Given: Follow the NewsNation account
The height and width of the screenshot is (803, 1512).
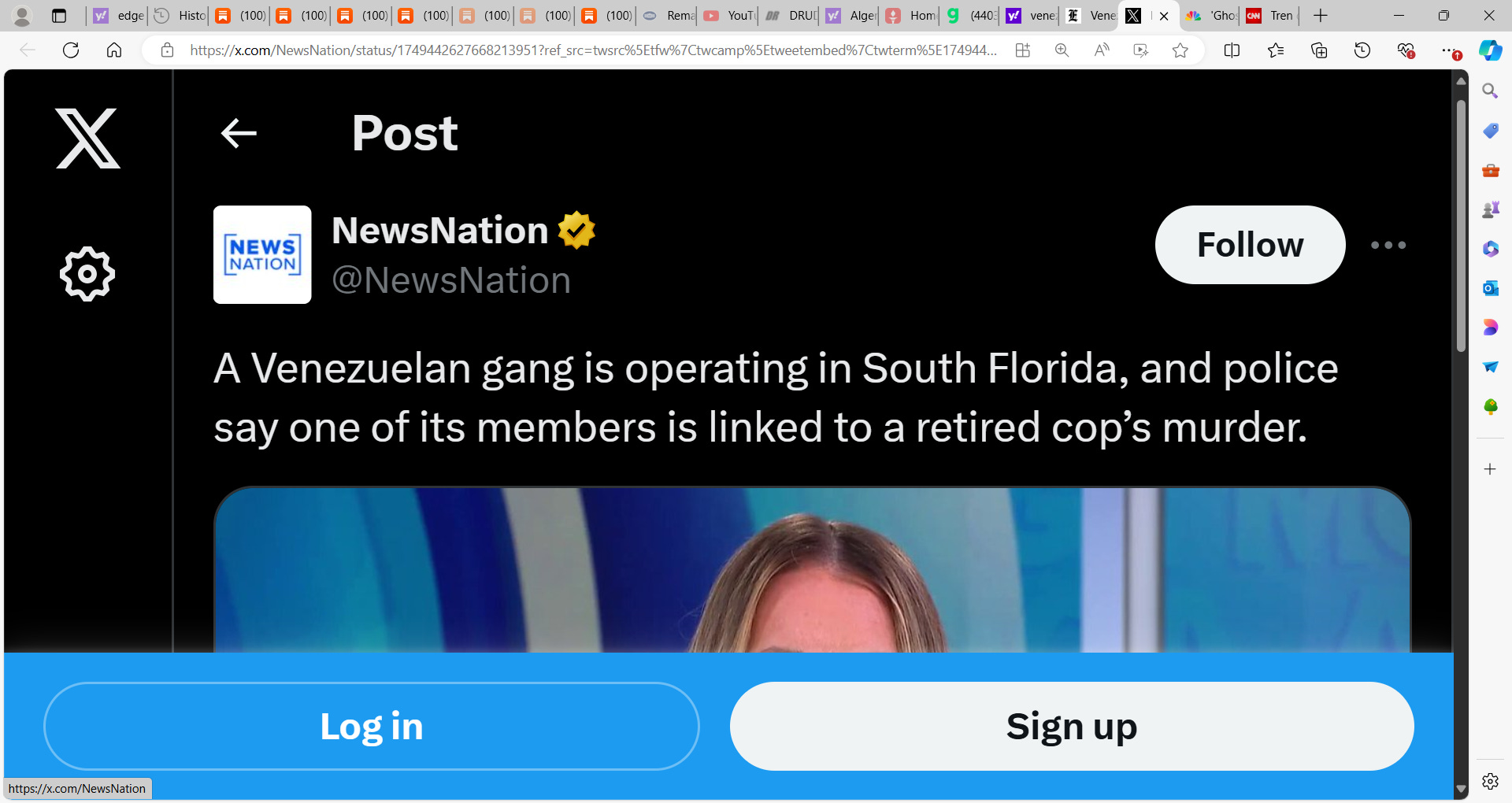Looking at the screenshot, I should (1250, 245).
